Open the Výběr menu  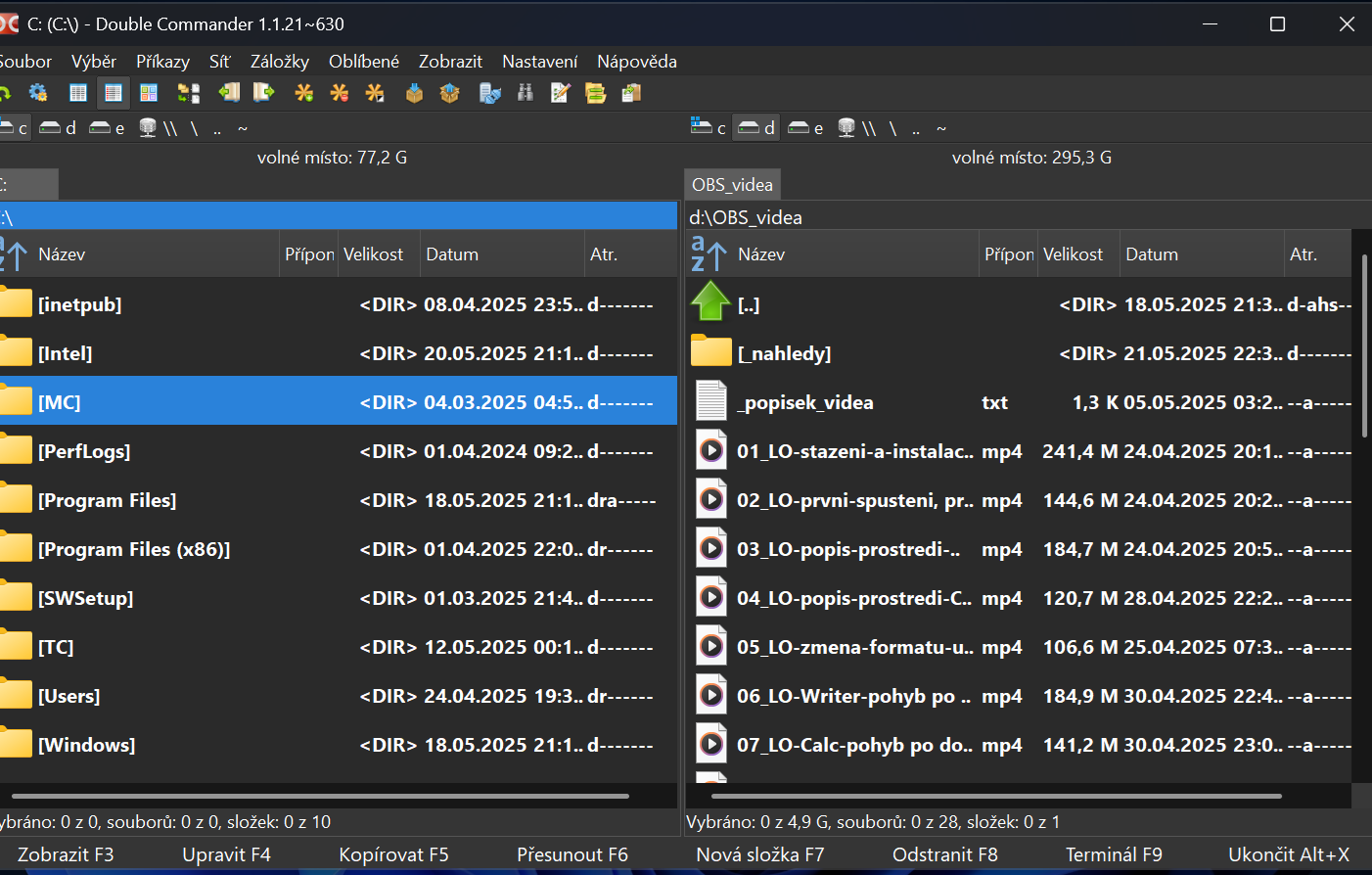coord(94,62)
